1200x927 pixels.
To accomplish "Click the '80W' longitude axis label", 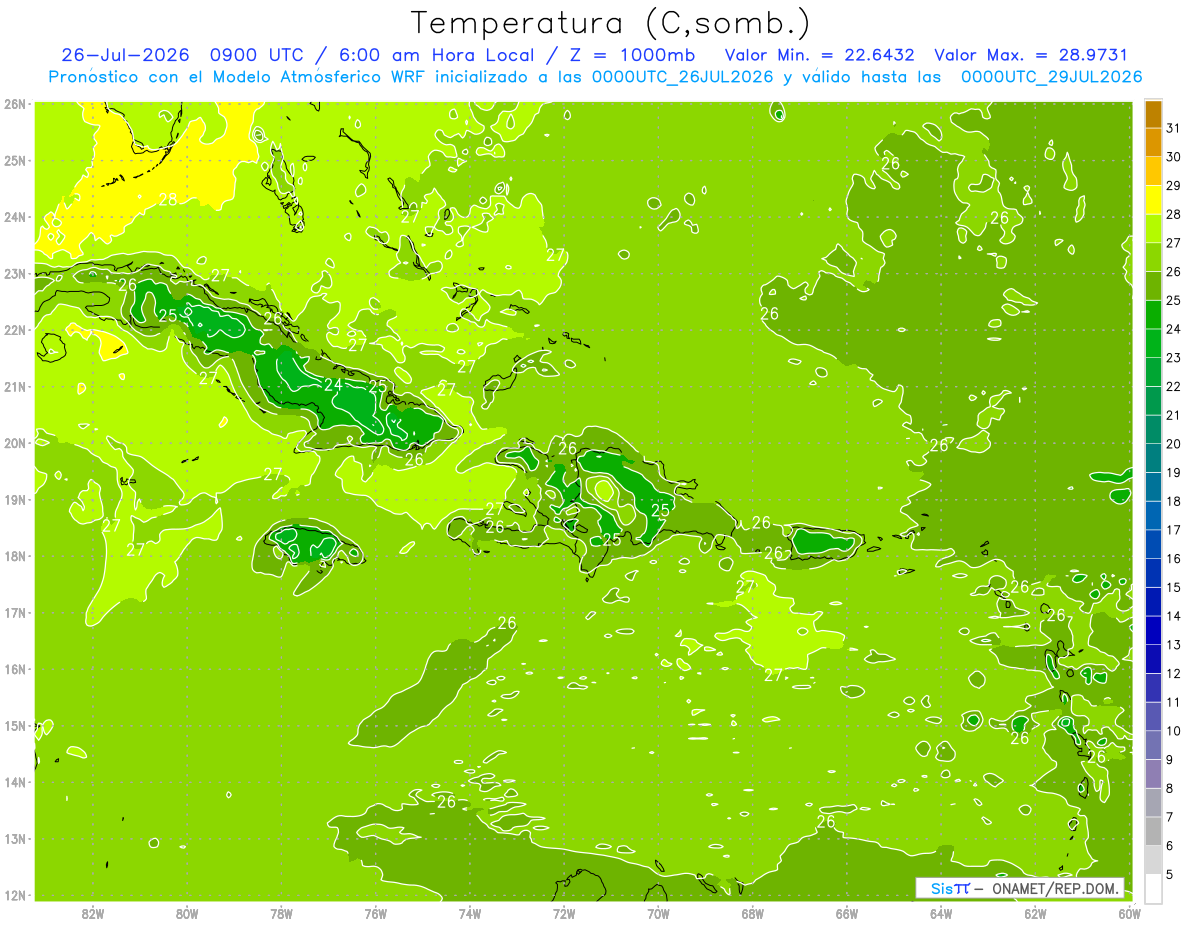I will click(x=186, y=913).
